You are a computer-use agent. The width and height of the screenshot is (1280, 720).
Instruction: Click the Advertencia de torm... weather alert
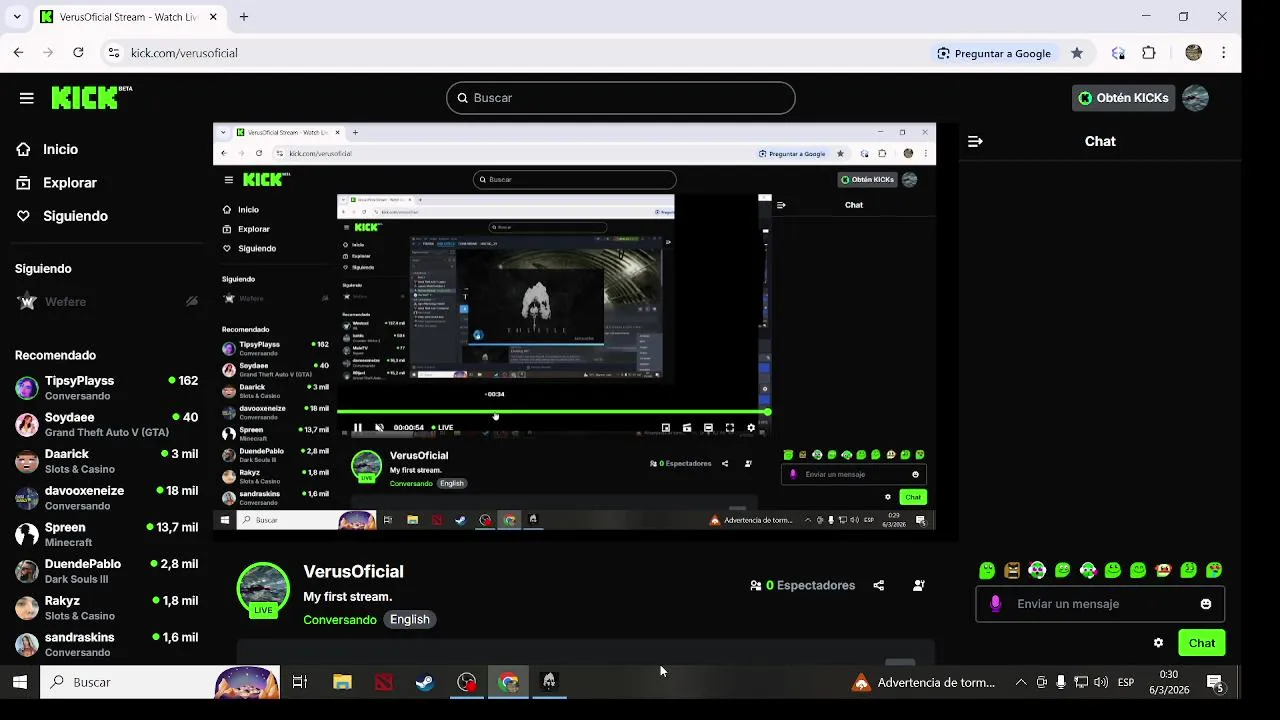tap(924, 682)
